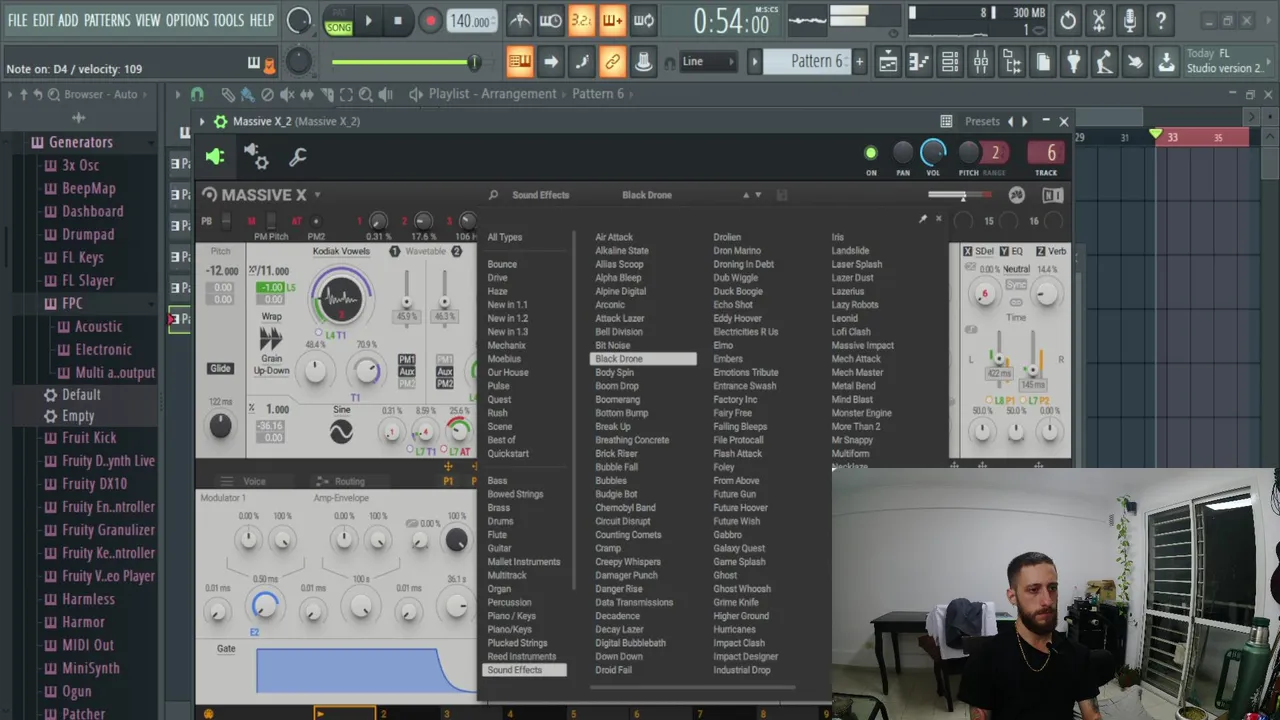Open the PATTERNS menu
This screenshot has height=720, width=1280.
106,20
